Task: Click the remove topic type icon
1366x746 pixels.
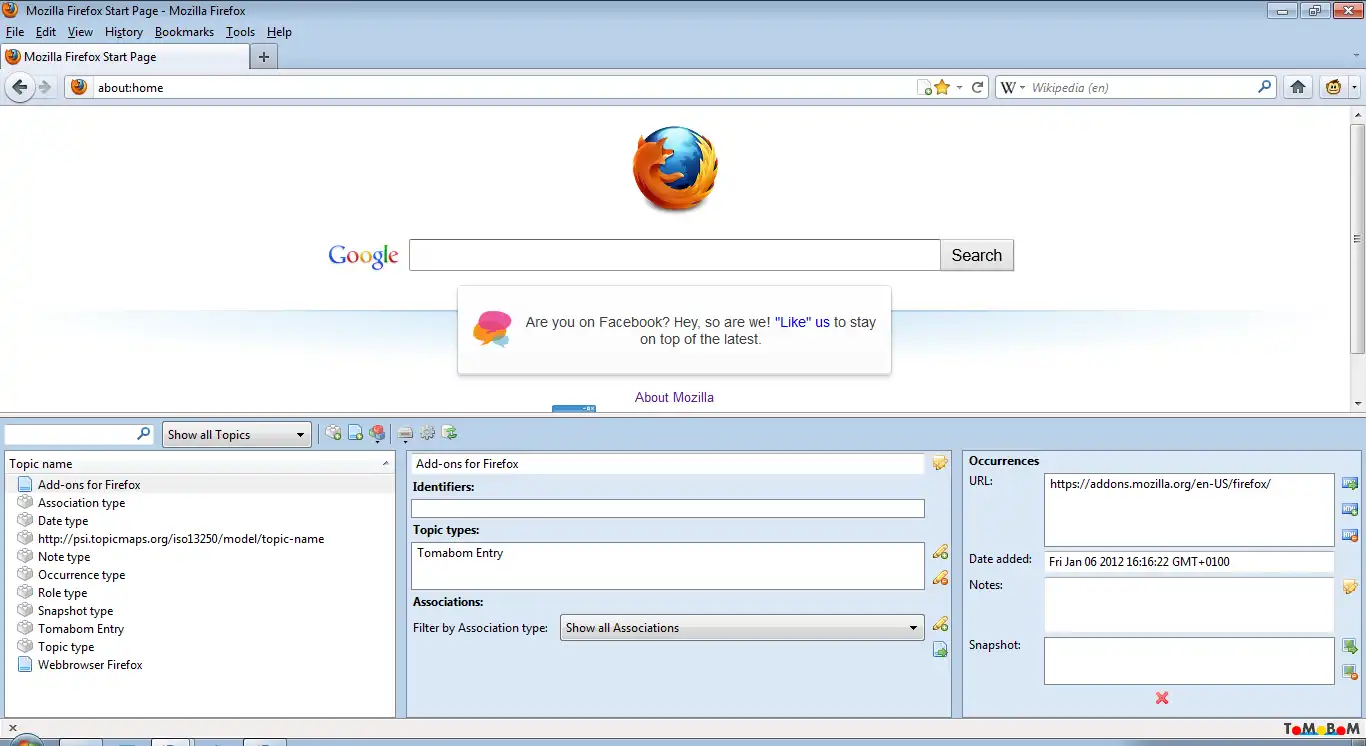Action: pos(940,577)
